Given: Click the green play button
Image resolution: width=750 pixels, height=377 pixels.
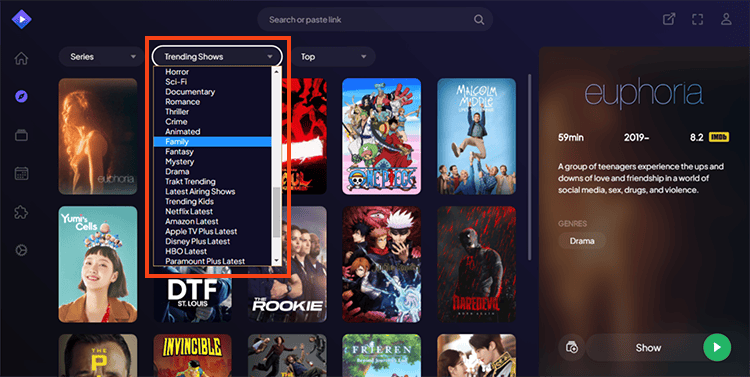Looking at the screenshot, I should 717,347.
